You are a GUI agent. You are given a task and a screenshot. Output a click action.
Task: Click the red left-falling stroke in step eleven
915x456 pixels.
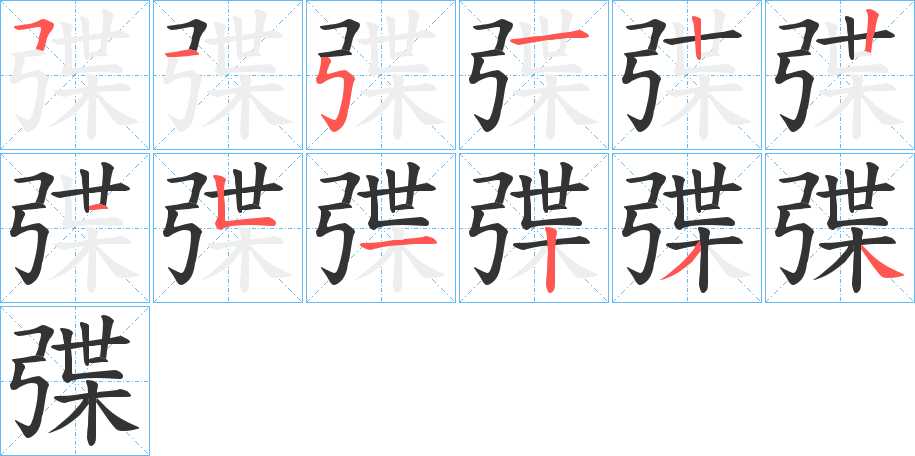(x=680, y=263)
